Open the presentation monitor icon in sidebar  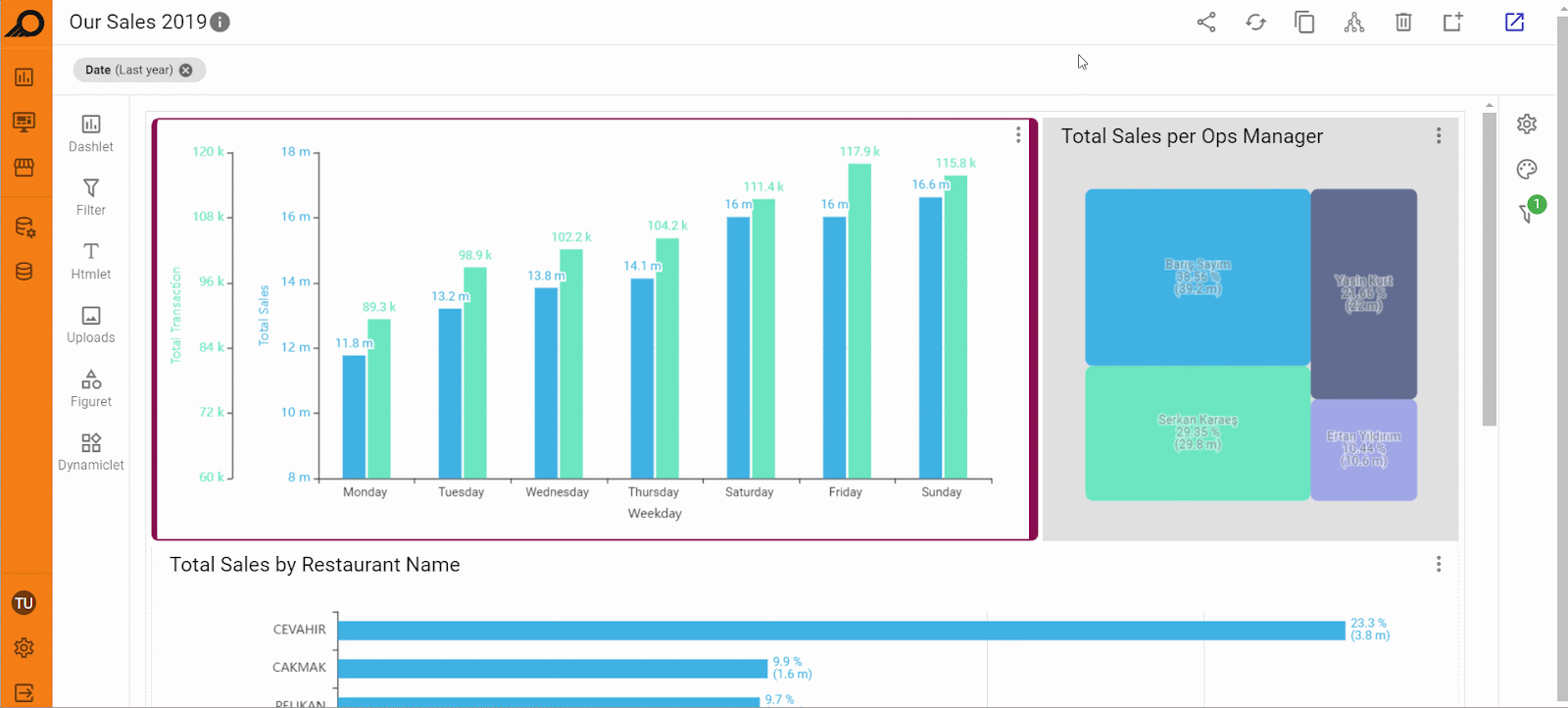pyautogui.click(x=24, y=122)
